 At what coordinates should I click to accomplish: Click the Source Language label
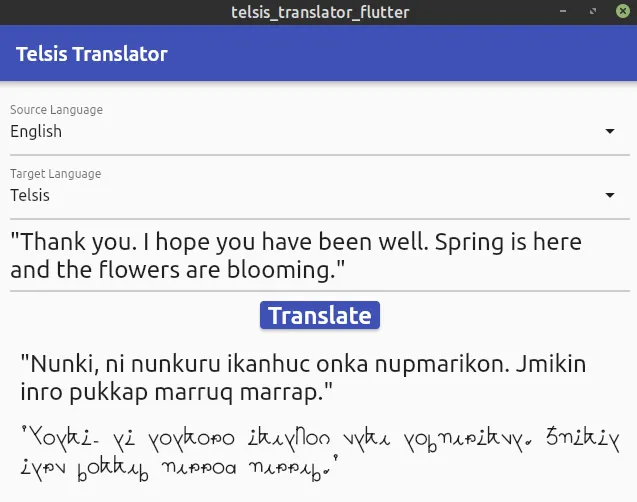56,110
